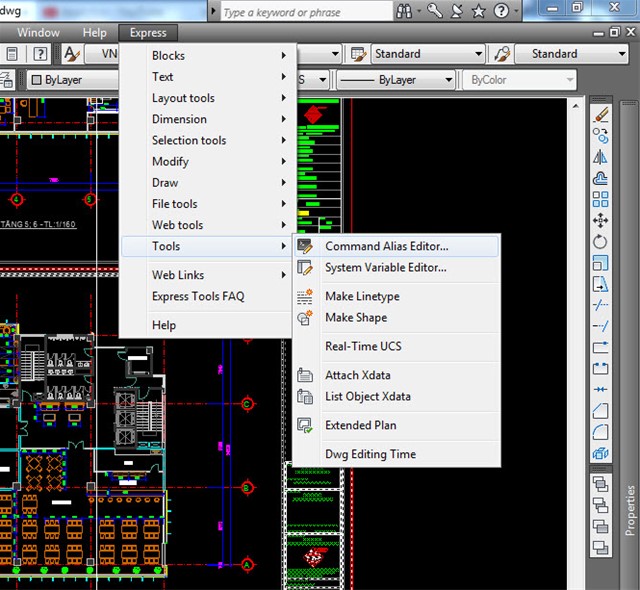Close the Express menu tab
640x590 pixels.
click(x=148, y=33)
